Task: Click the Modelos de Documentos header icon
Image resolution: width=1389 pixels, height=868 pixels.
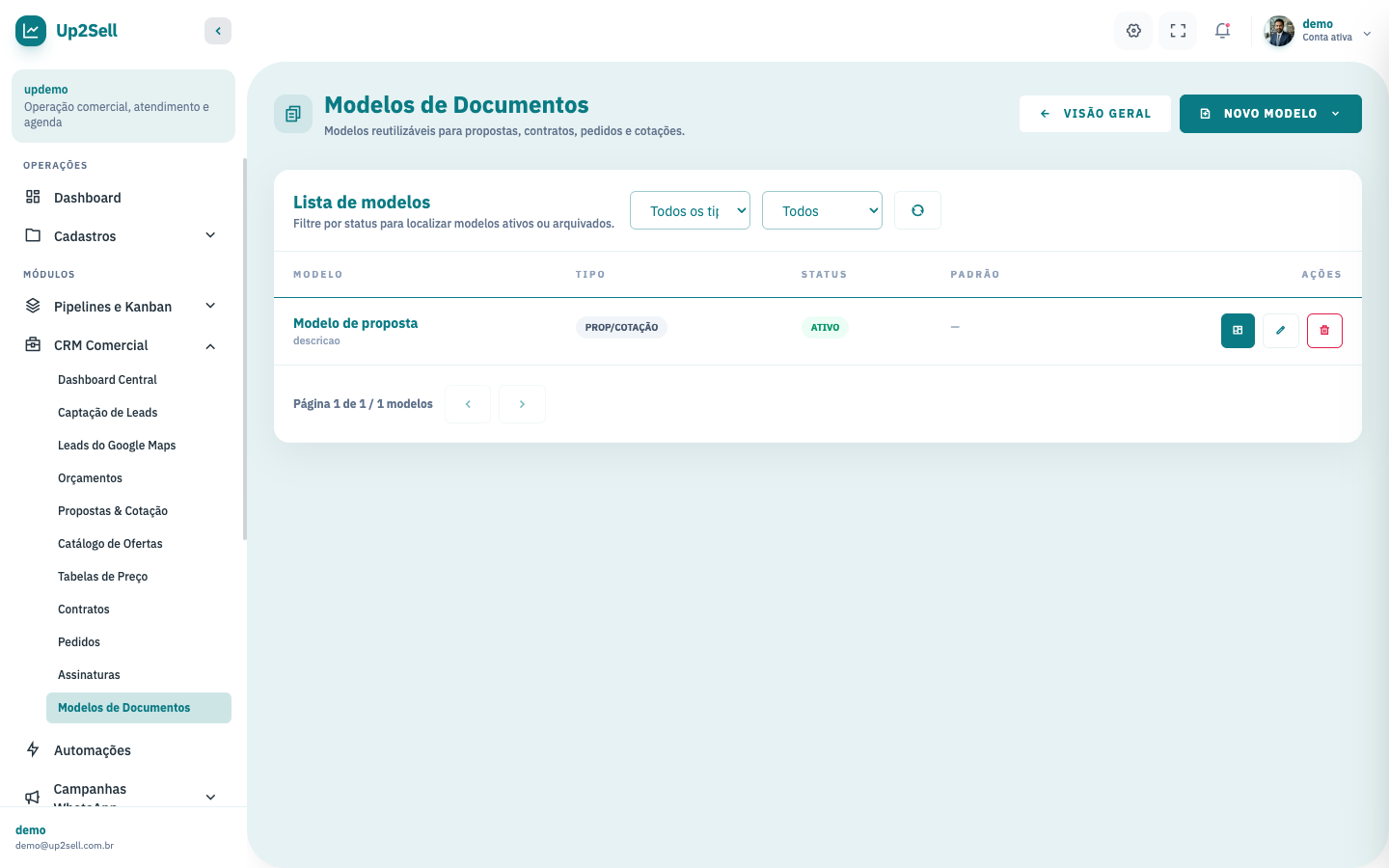Action: (x=293, y=114)
